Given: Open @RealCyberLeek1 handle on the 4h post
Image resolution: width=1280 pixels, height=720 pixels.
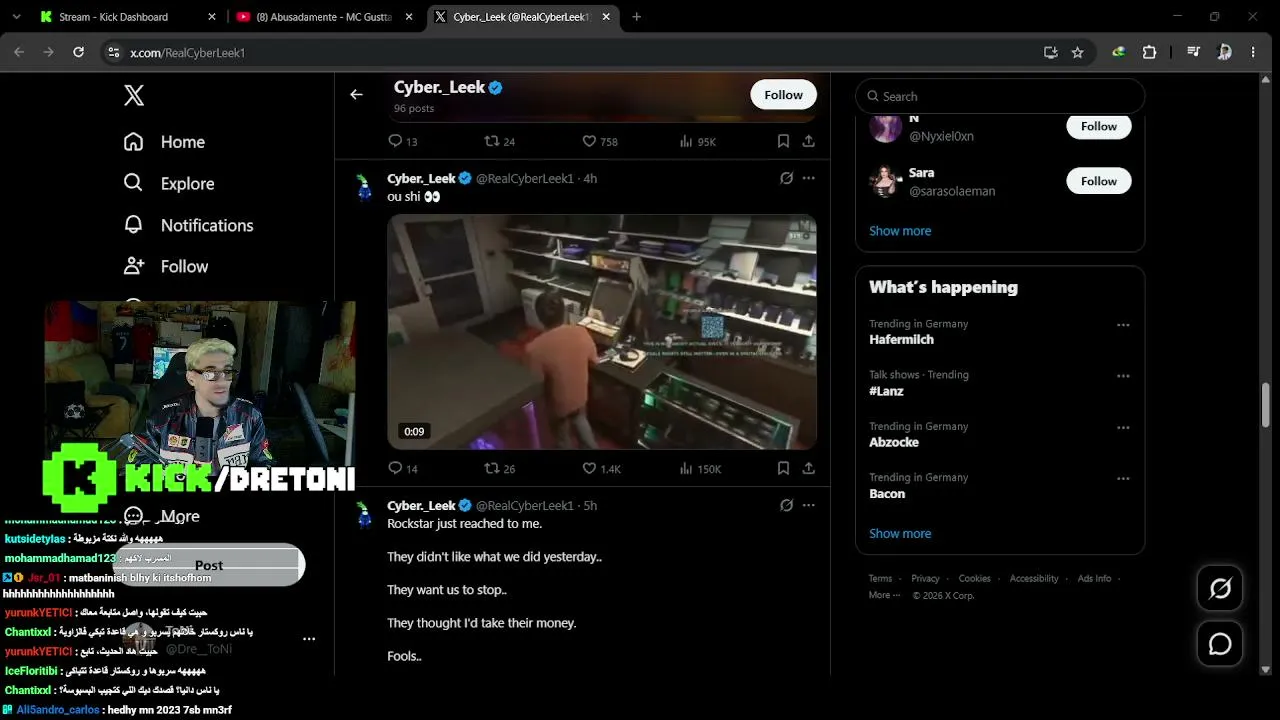Looking at the screenshot, I should (x=525, y=178).
